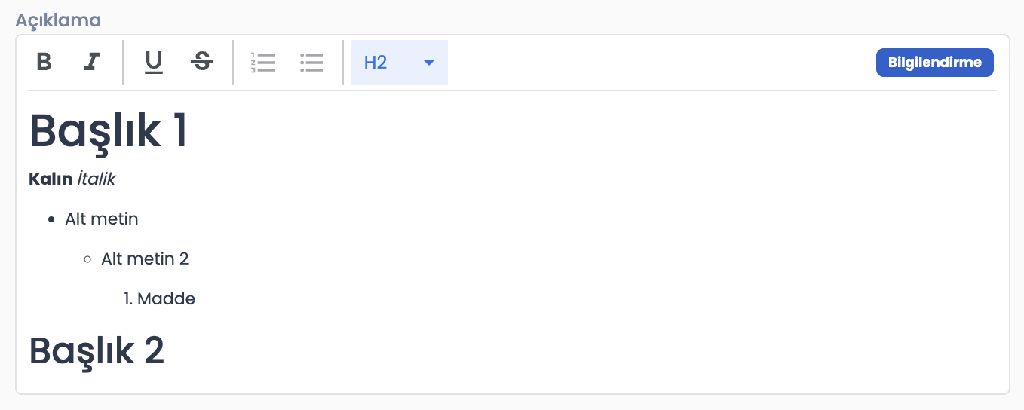Place cursor in the "Başlık 1" heading
Viewport: 1024px width, 410px height.
click(108, 131)
